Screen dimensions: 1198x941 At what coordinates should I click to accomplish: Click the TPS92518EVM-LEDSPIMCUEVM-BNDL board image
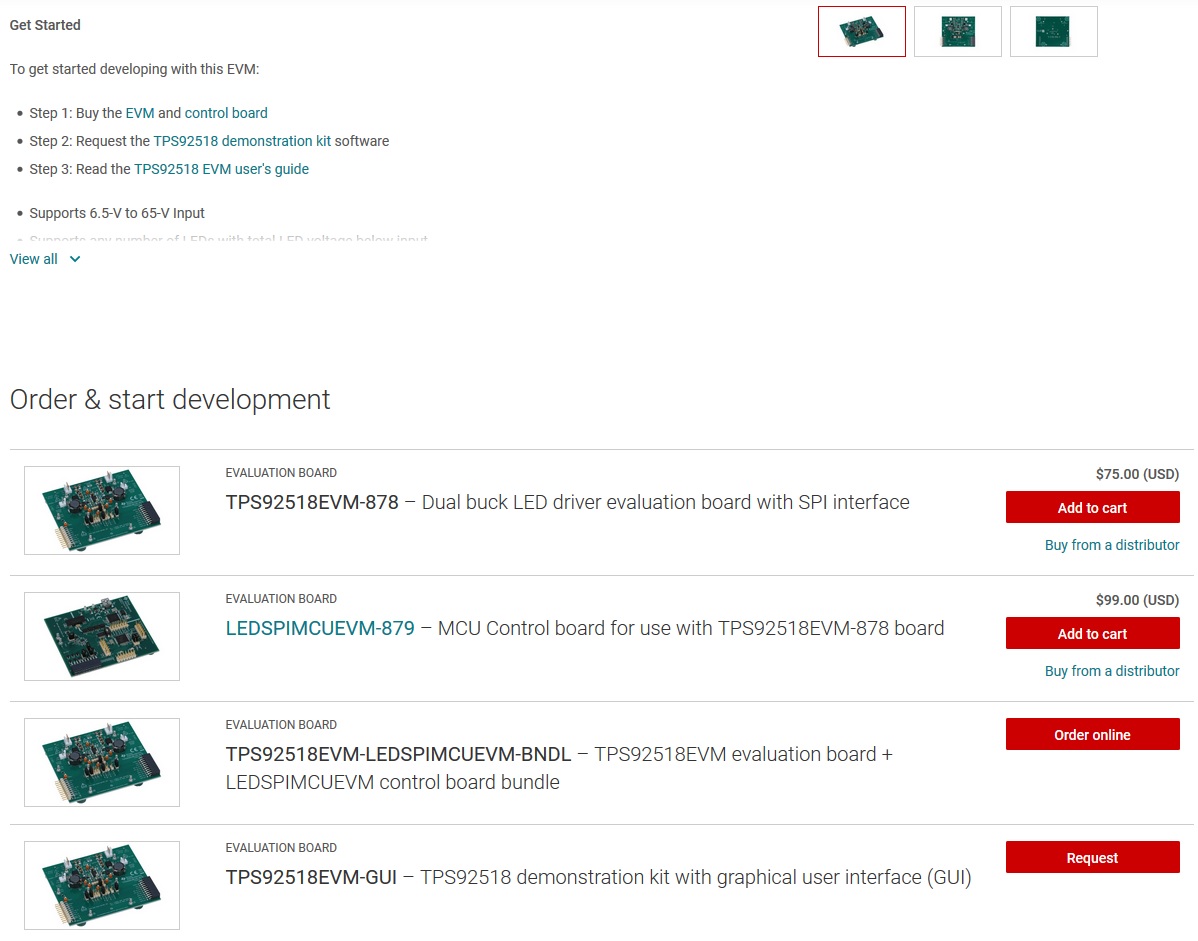102,762
